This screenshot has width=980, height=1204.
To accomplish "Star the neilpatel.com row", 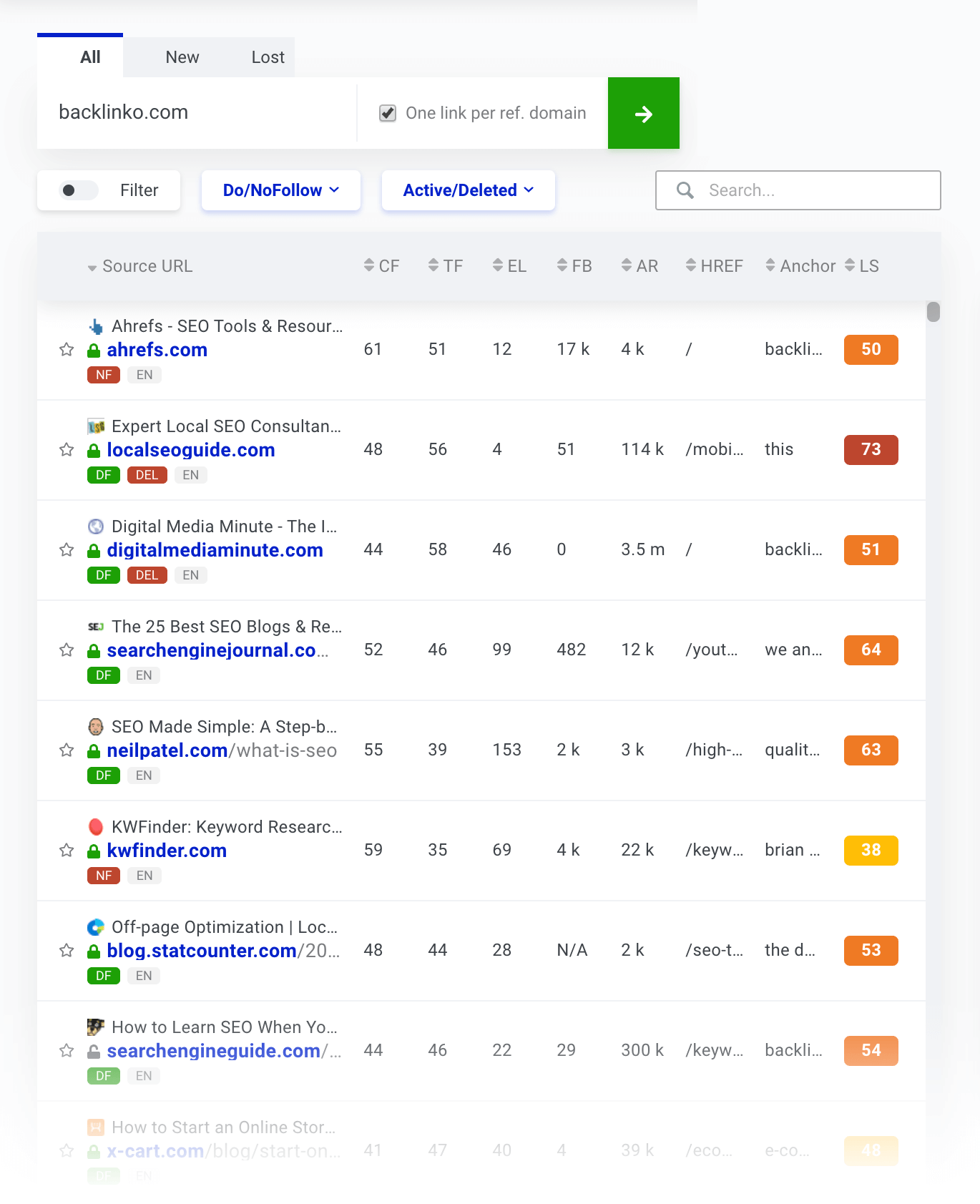I will coord(67,750).
